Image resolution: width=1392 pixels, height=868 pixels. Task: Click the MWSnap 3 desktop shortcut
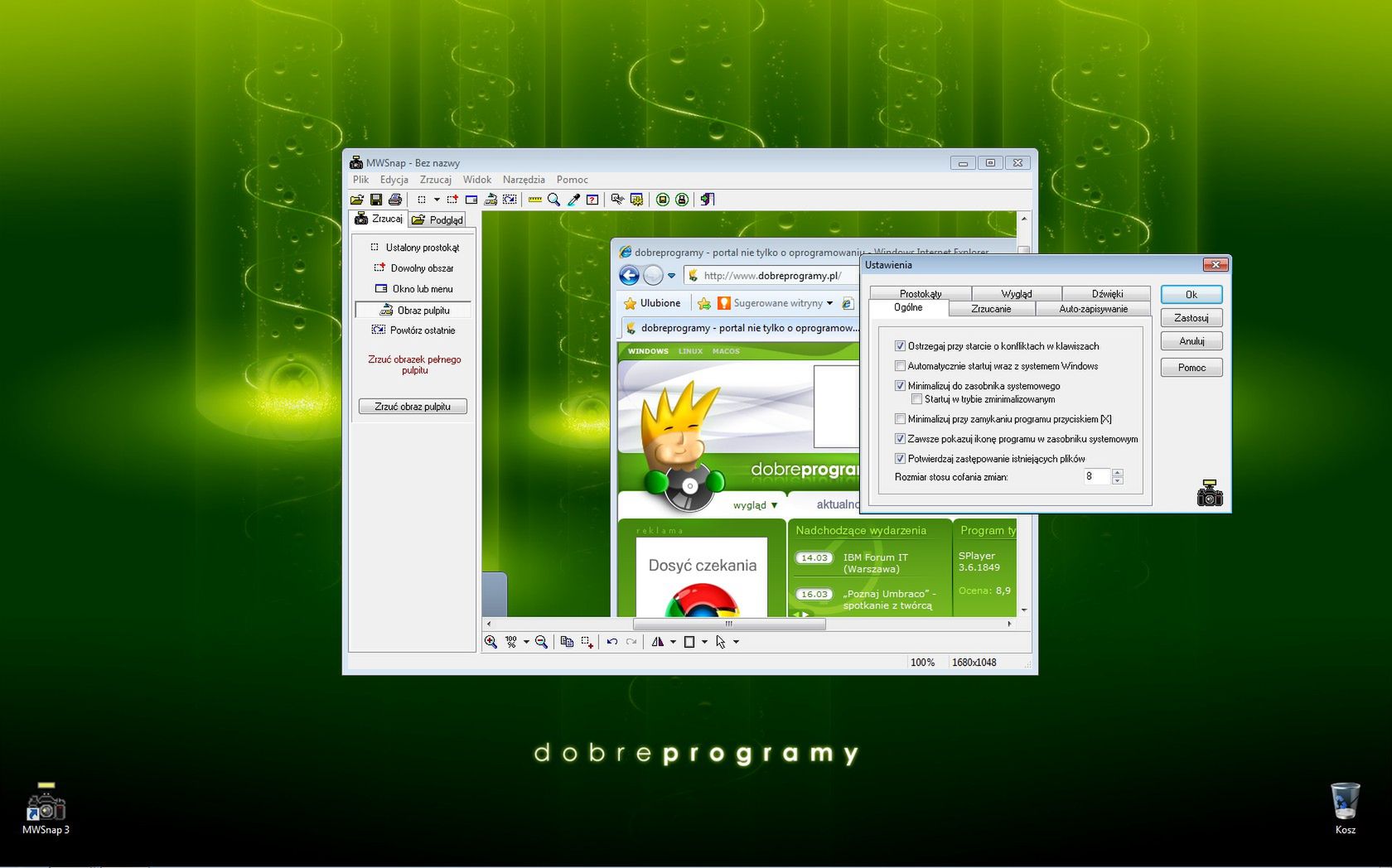[x=46, y=809]
